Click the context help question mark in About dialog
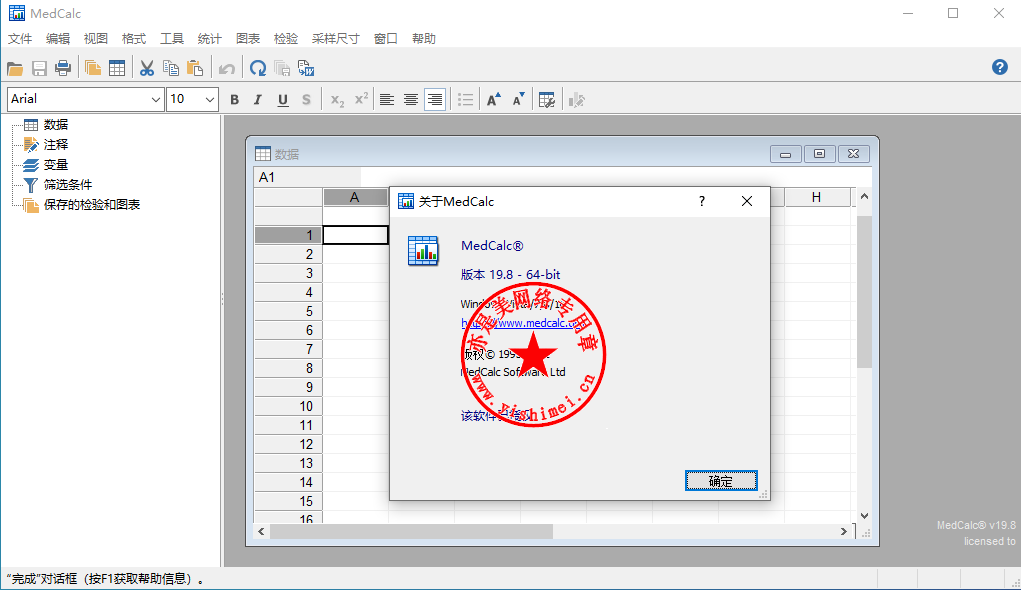The height and width of the screenshot is (590, 1021). click(702, 201)
